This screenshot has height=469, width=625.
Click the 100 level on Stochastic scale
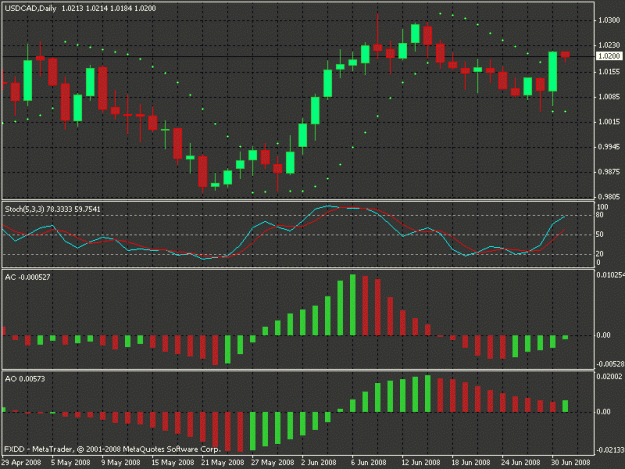tap(602, 207)
